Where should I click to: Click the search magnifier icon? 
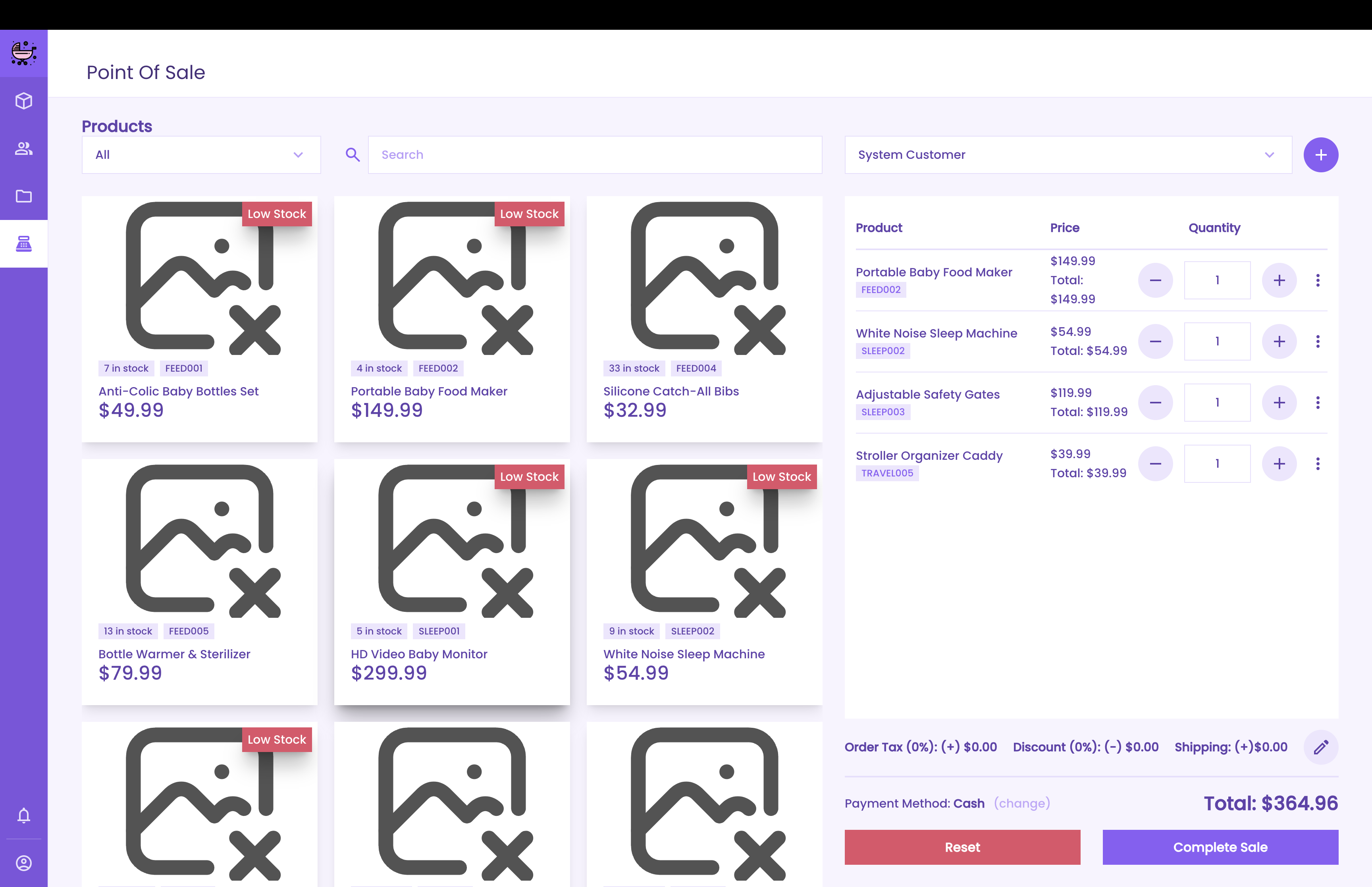click(352, 154)
